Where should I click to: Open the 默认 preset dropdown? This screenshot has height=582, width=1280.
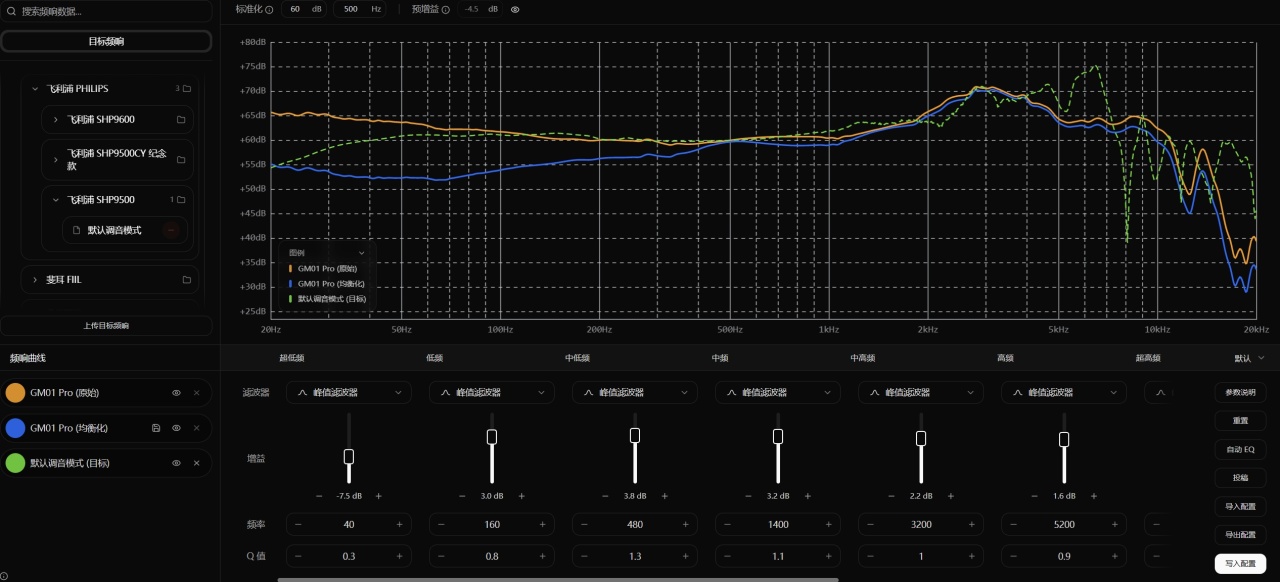1249,358
